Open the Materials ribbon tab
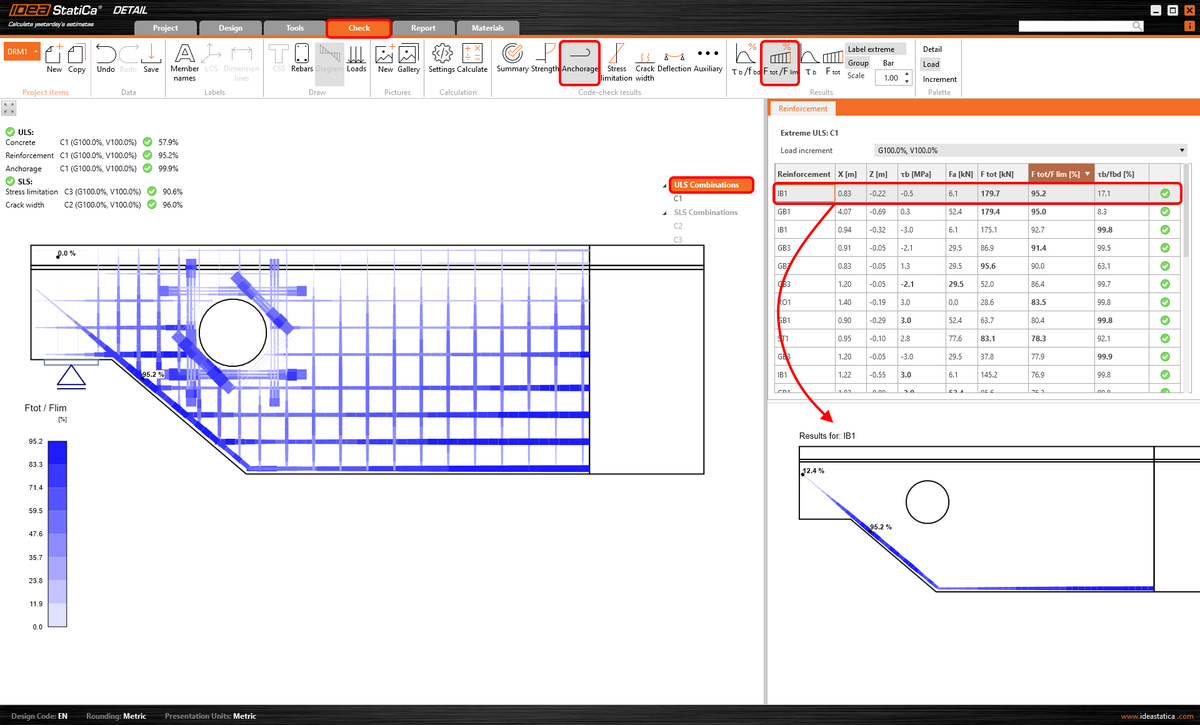Image resolution: width=1200 pixels, height=725 pixels. (489, 28)
